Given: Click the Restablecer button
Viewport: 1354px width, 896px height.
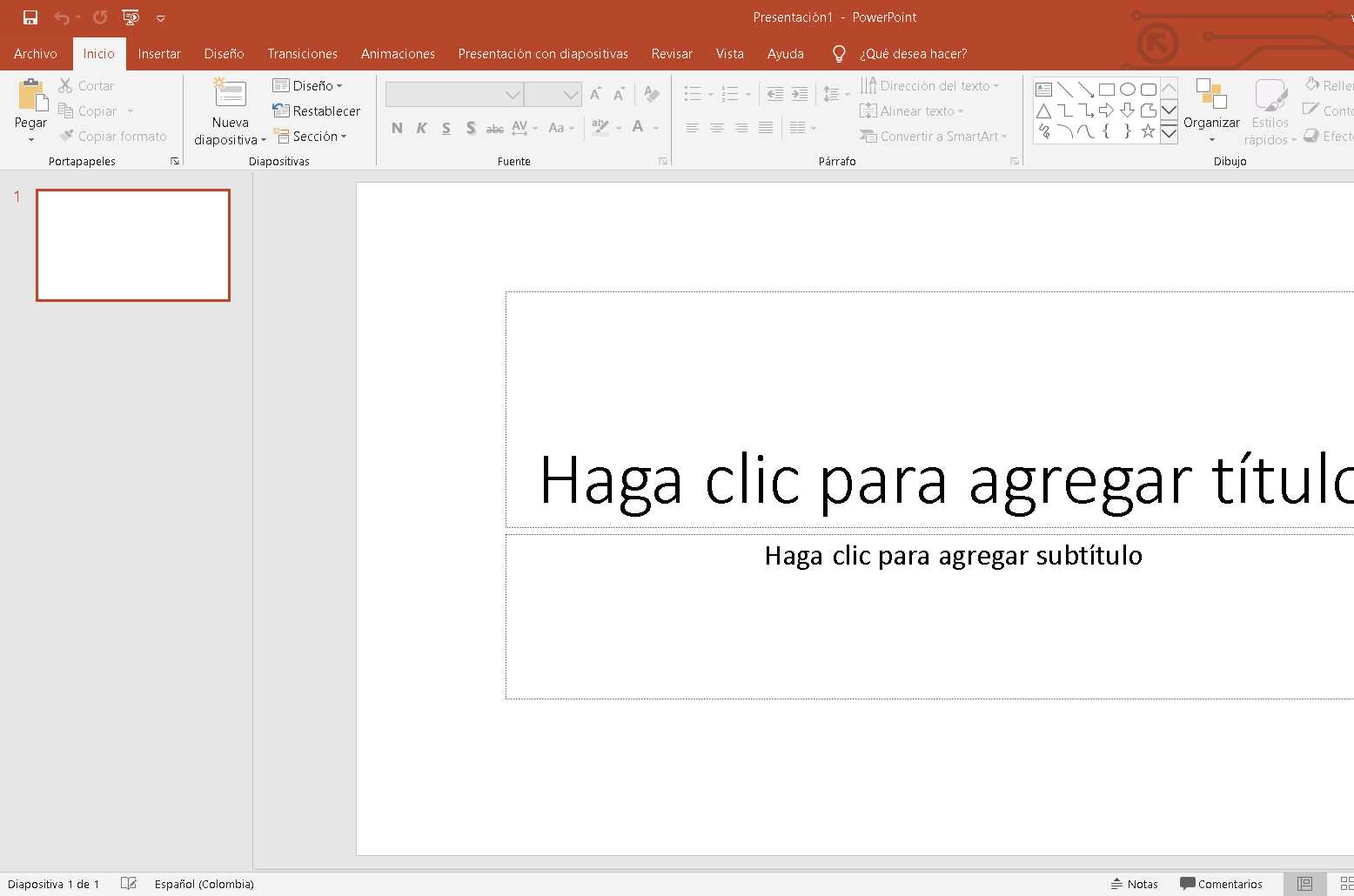Looking at the screenshot, I should coord(317,110).
